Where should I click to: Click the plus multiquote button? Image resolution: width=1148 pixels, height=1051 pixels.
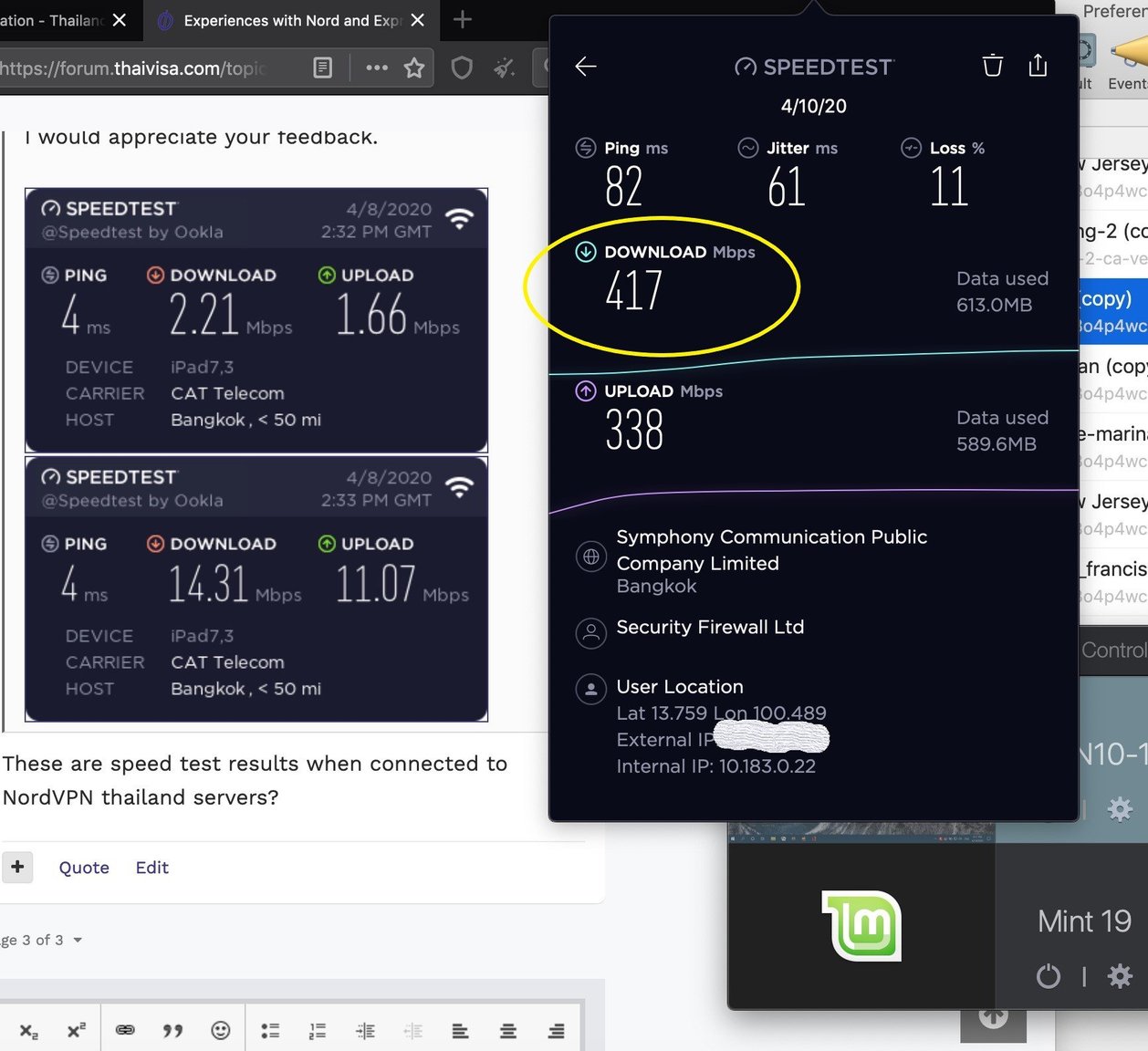[16, 867]
